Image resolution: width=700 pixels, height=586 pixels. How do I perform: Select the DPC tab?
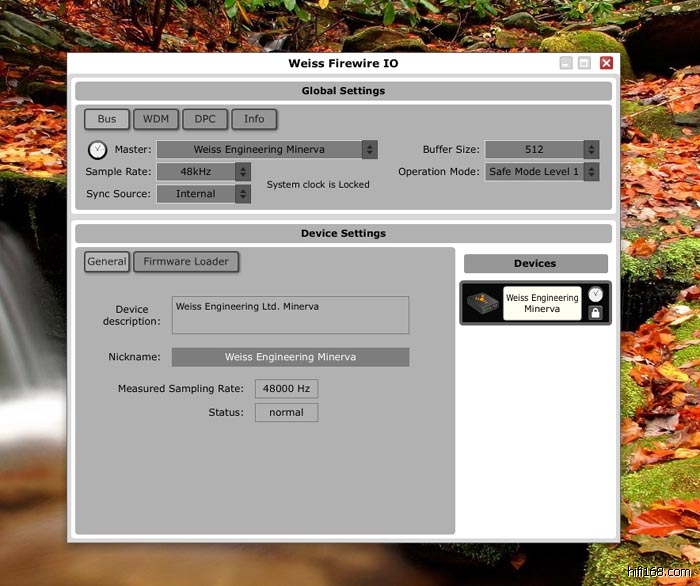(205, 119)
